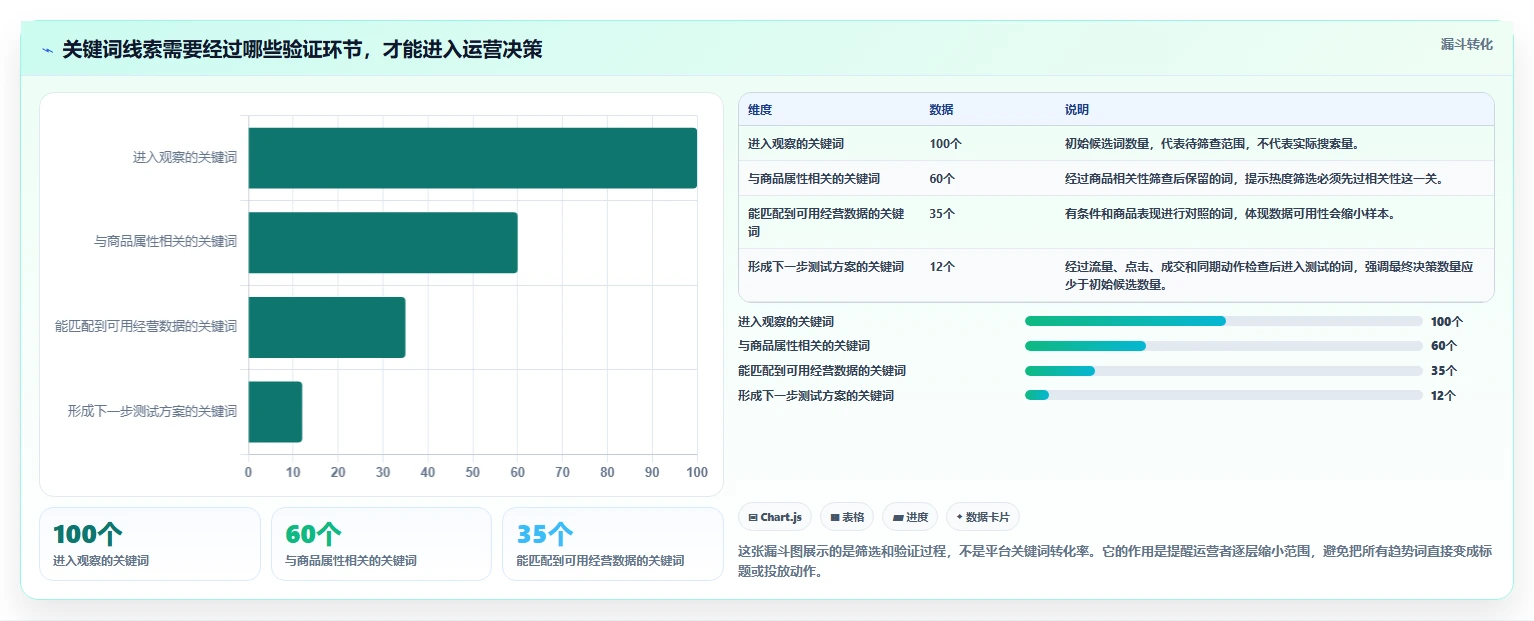
Task: Click the 进入观察的关键词 chart bar
Action: (473, 158)
